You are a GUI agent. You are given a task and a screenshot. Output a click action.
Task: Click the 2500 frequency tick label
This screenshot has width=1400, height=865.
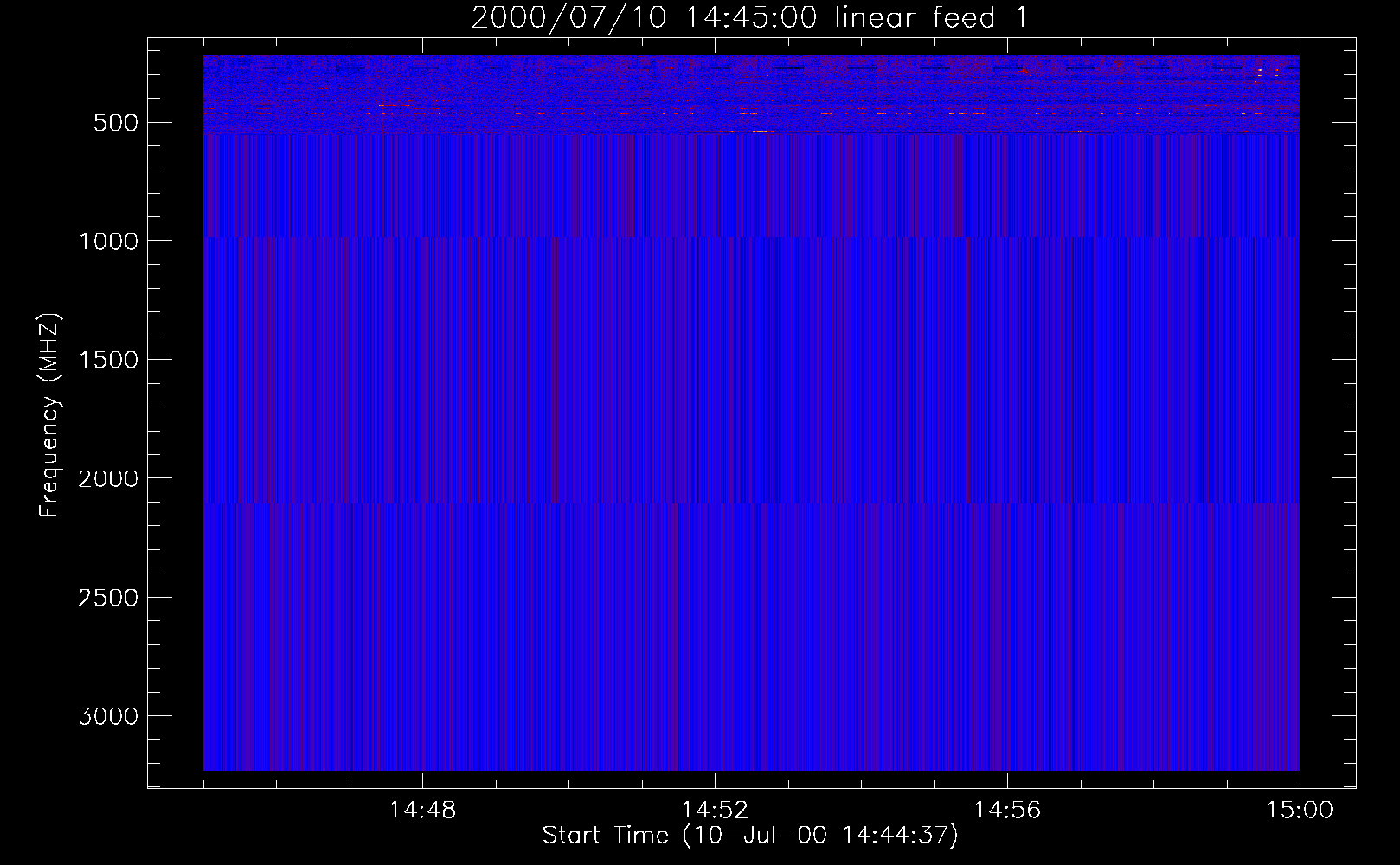[x=108, y=598]
